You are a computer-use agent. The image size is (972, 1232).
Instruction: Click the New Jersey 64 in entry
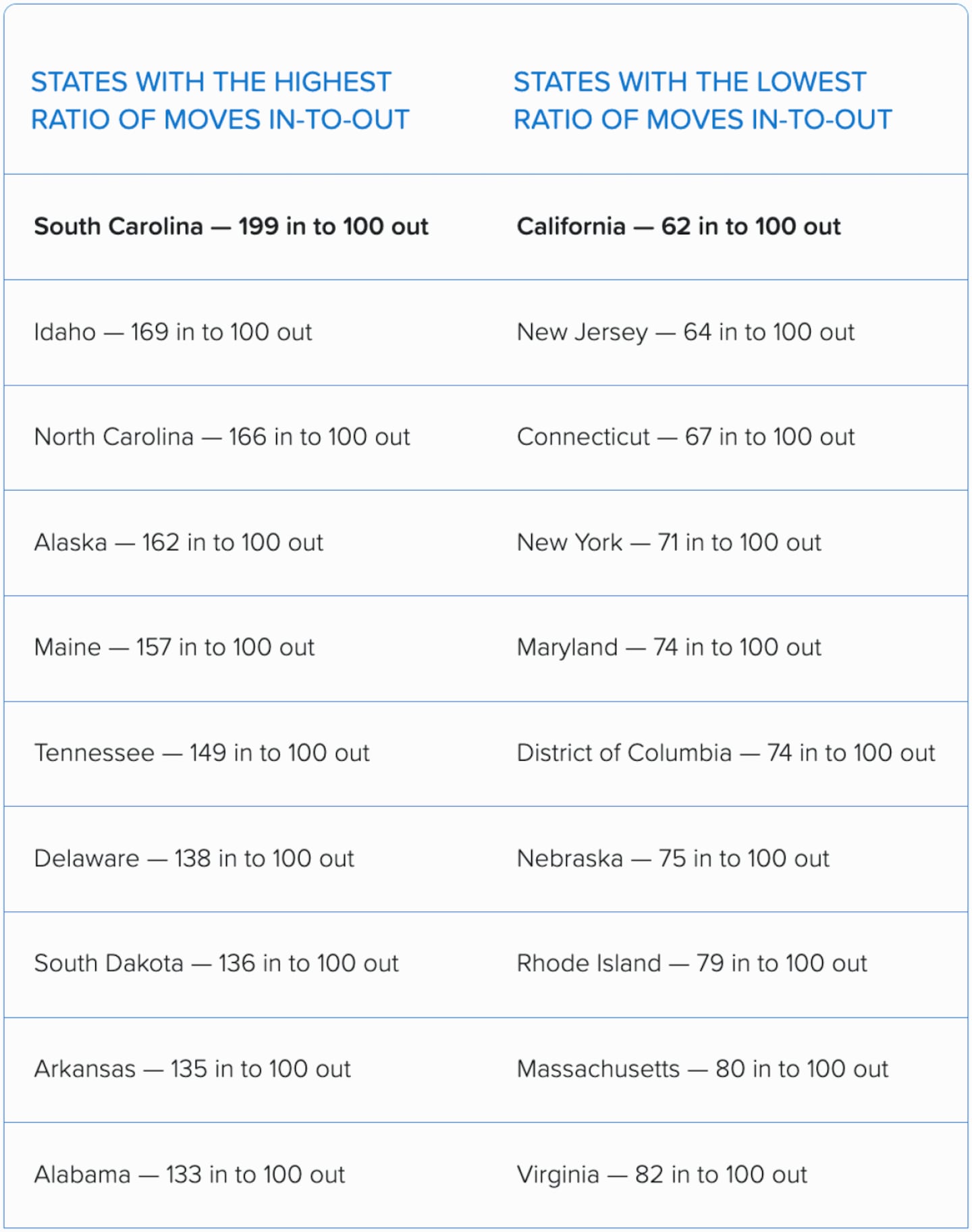tap(685, 332)
